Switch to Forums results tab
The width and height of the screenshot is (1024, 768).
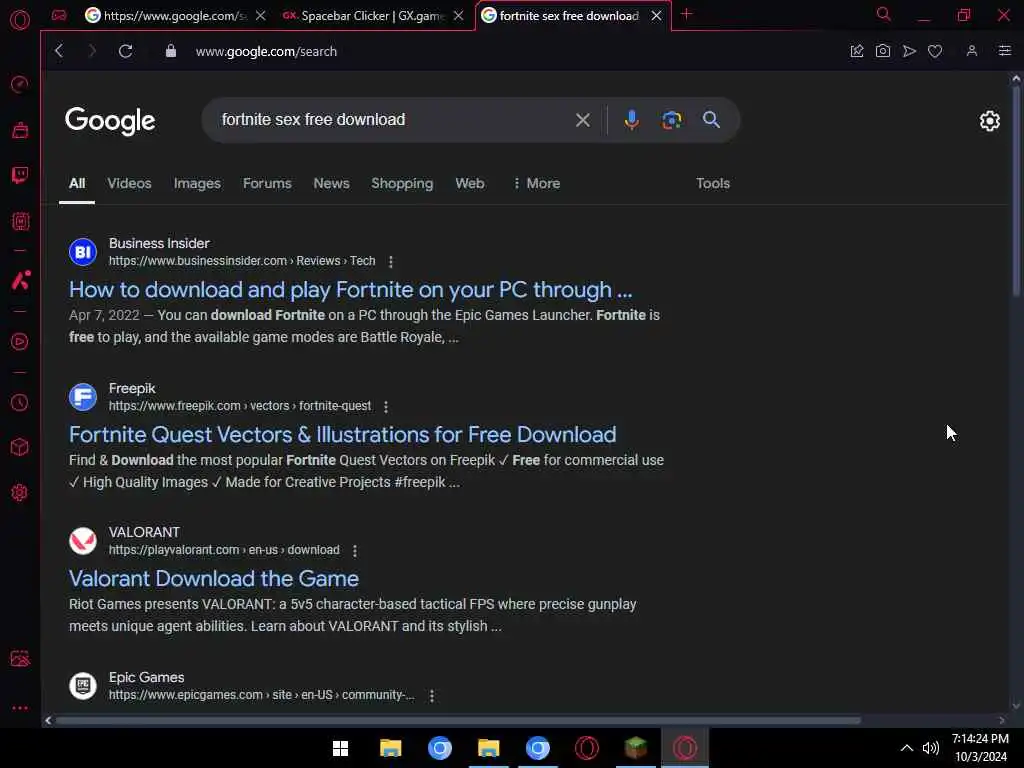267,184
